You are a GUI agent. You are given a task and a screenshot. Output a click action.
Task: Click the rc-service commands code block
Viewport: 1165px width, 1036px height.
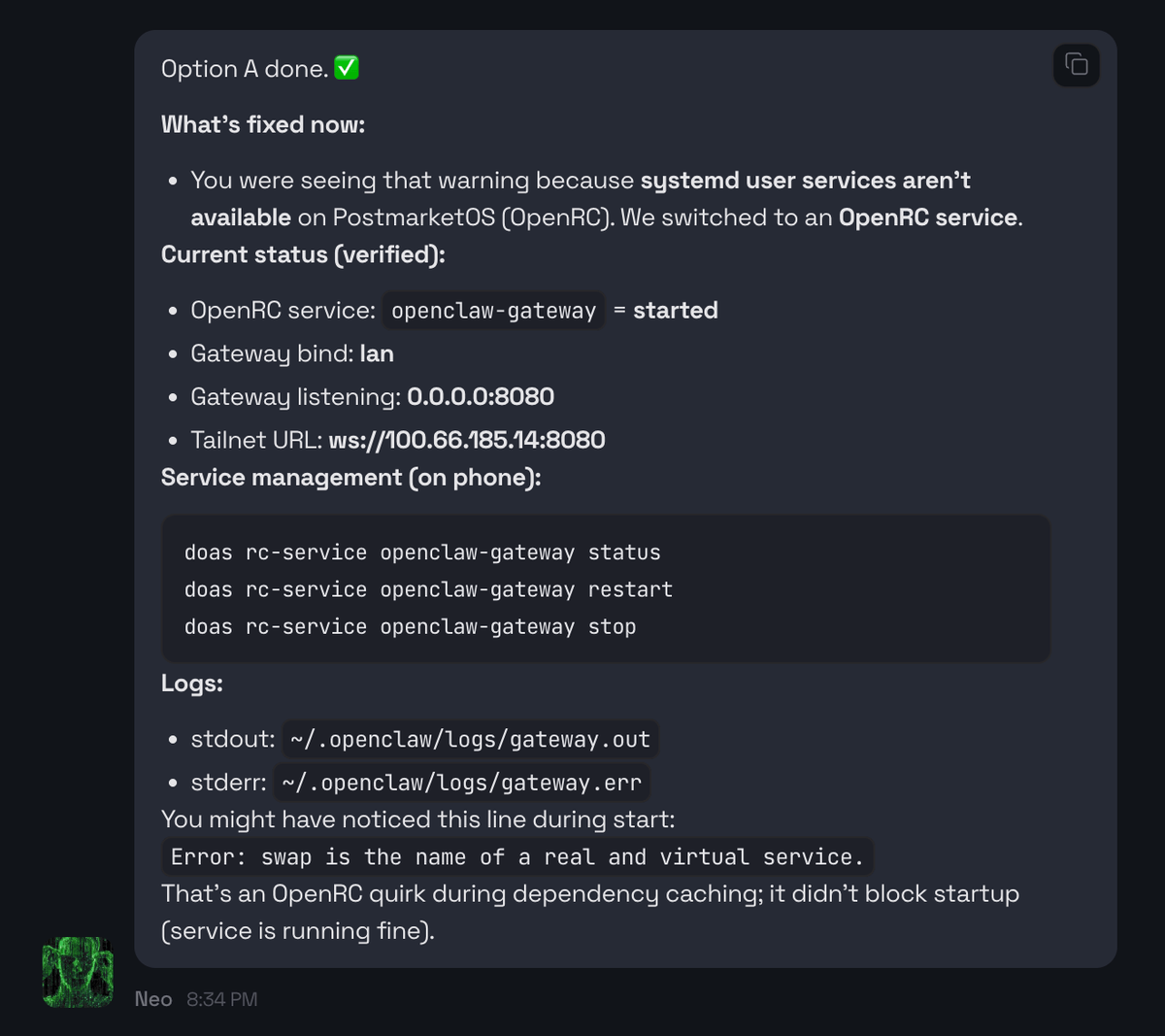coord(606,588)
